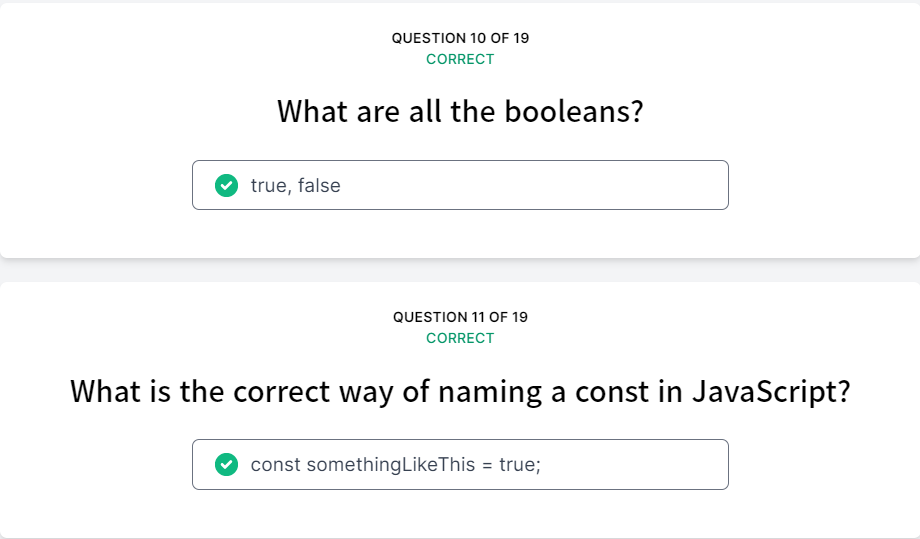Click the CORRECT status under question 10
The image size is (920, 539).
tap(460, 59)
